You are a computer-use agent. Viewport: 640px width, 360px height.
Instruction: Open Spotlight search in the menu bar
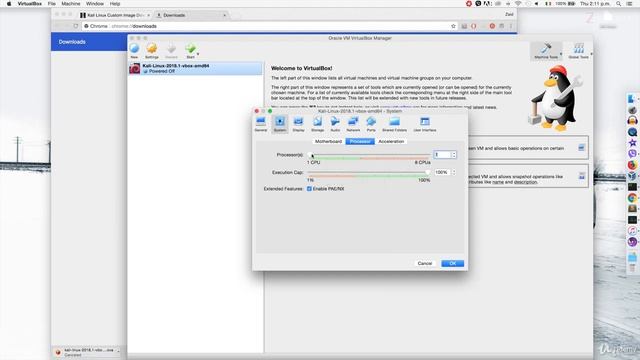[619, 4]
